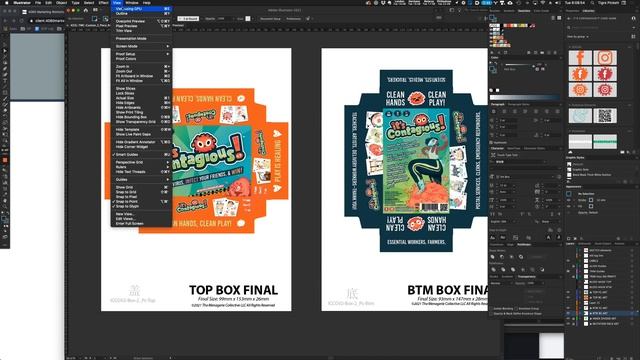
Task: Click Exclude shape mode in Pathfinder
Action: 521,257
